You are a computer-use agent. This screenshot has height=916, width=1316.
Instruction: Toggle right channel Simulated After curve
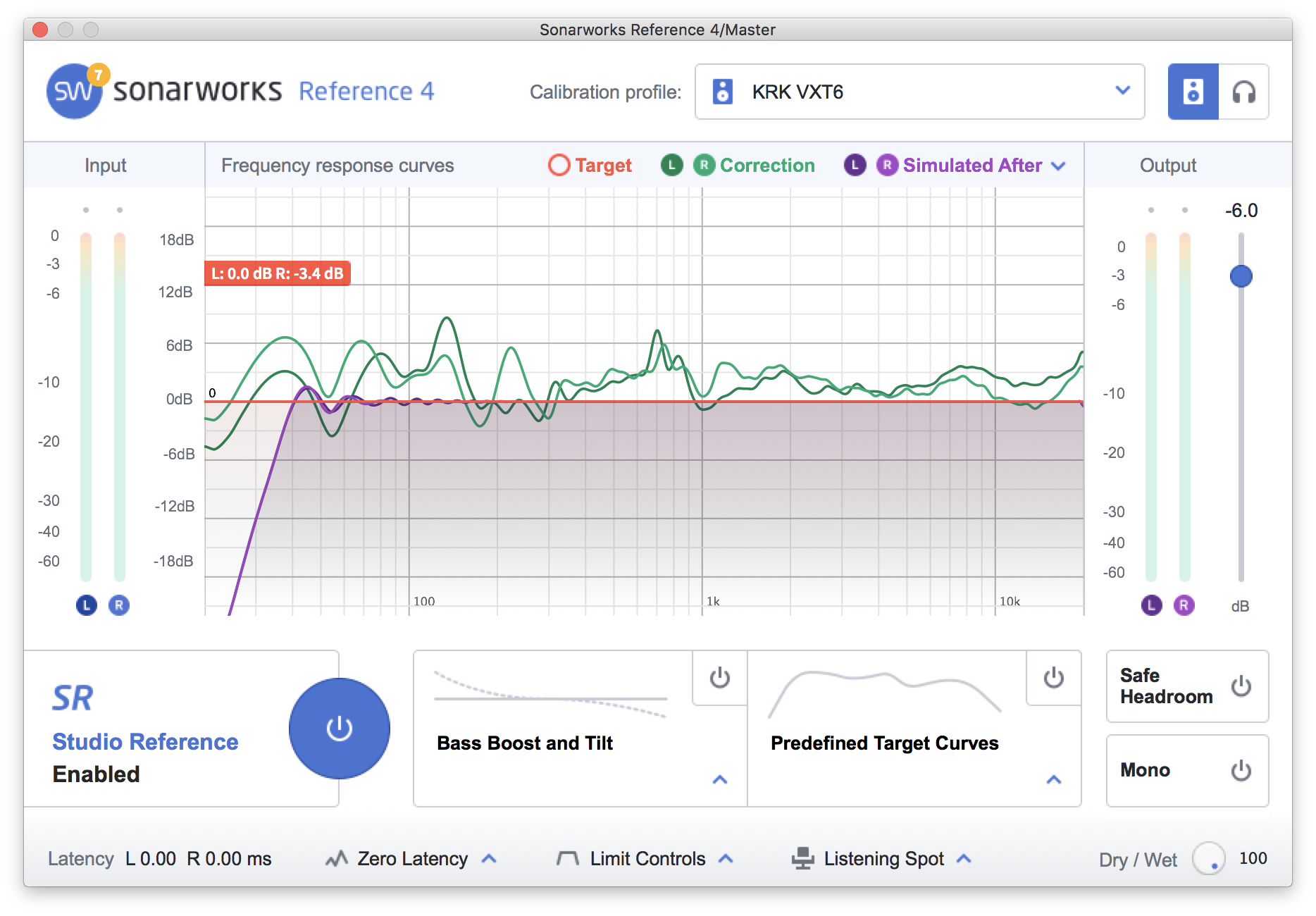point(887,165)
